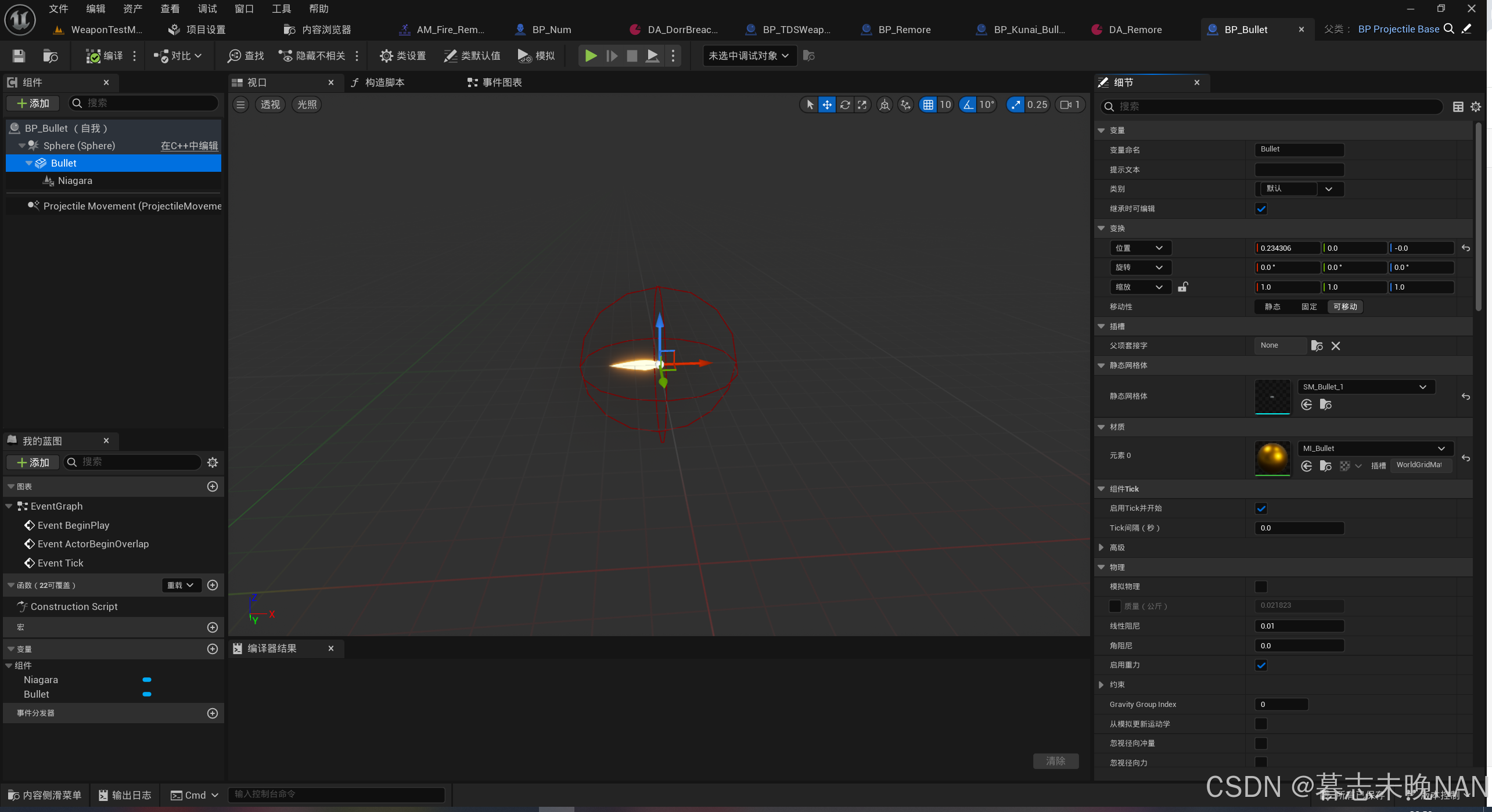Open the MI_Bullet material dropdown
This screenshot has height=812, width=1492.
(x=1375, y=449)
